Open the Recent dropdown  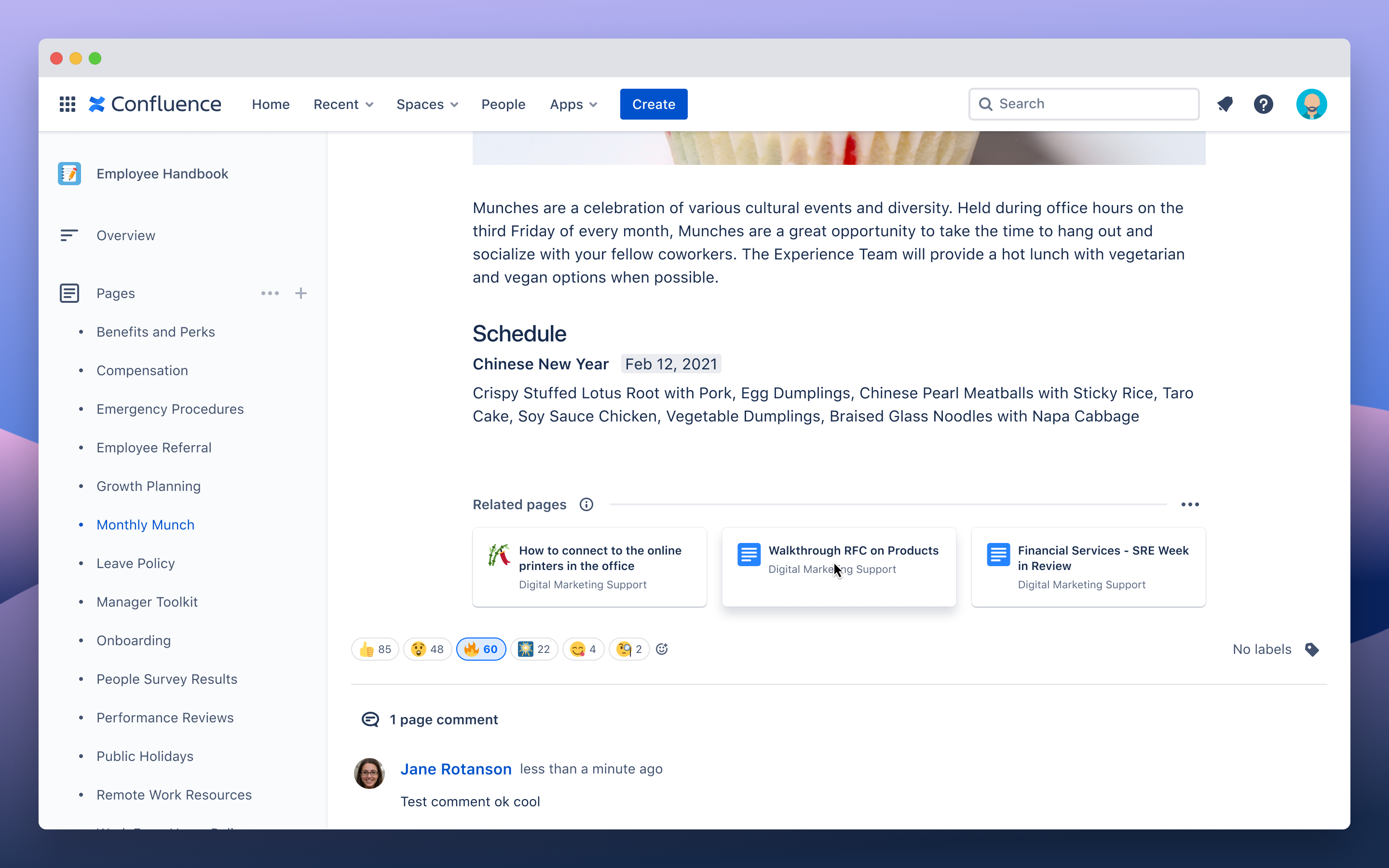coord(342,104)
